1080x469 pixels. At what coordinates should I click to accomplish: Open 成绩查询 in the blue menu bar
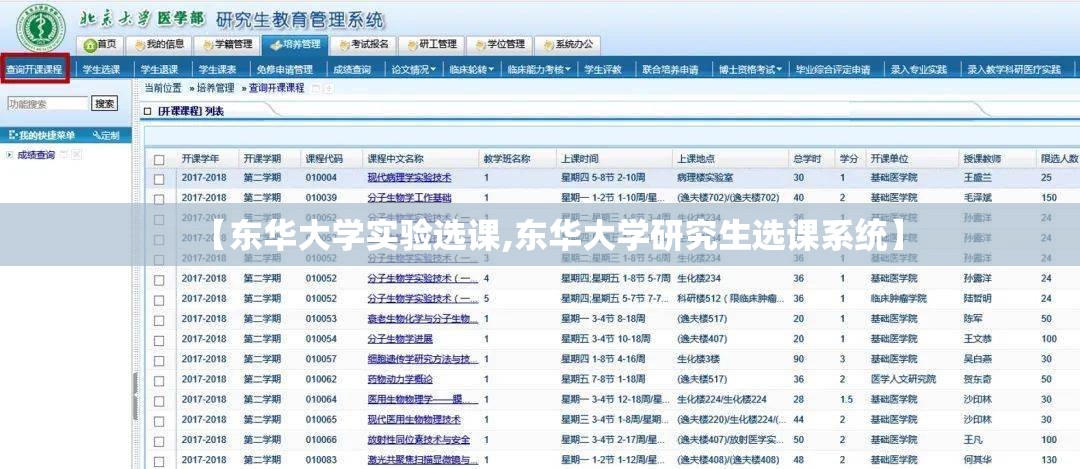[351, 70]
